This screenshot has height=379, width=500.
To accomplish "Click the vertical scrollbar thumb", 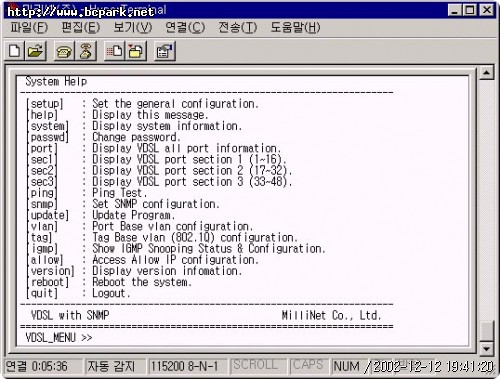I will point(486,331).
